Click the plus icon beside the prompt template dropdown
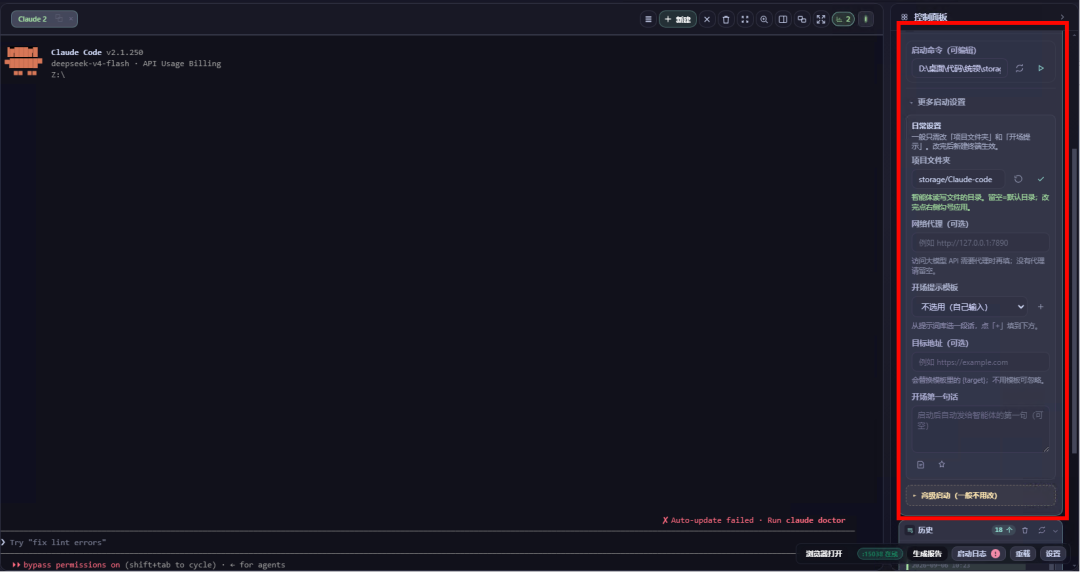The width and height of the screenshot is (1080, 572). click(x=1041, y=307)
